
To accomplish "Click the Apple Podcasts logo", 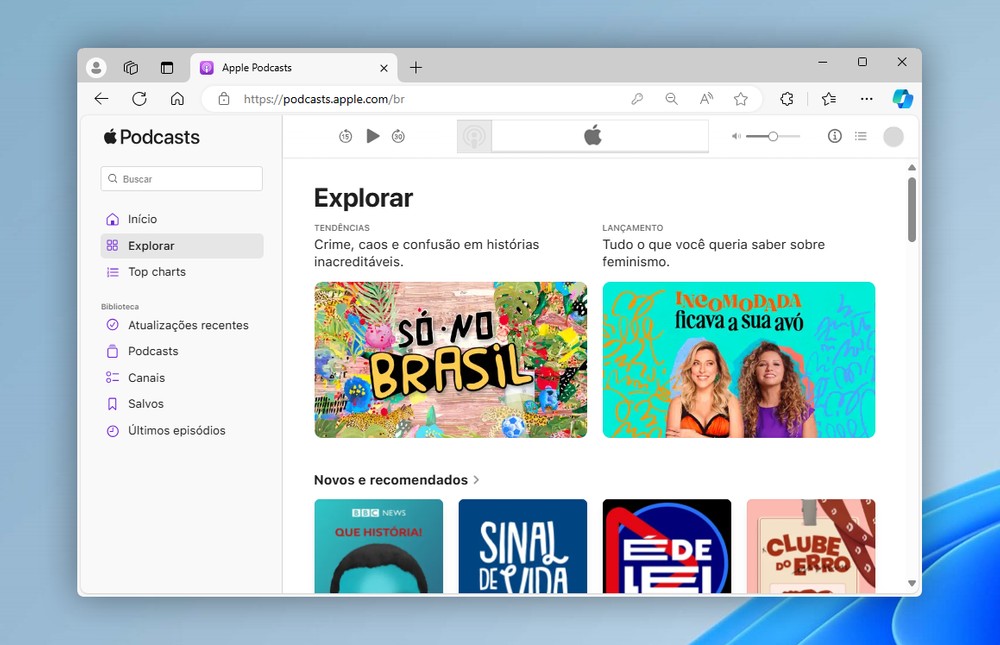I will [x=152, y=137].
